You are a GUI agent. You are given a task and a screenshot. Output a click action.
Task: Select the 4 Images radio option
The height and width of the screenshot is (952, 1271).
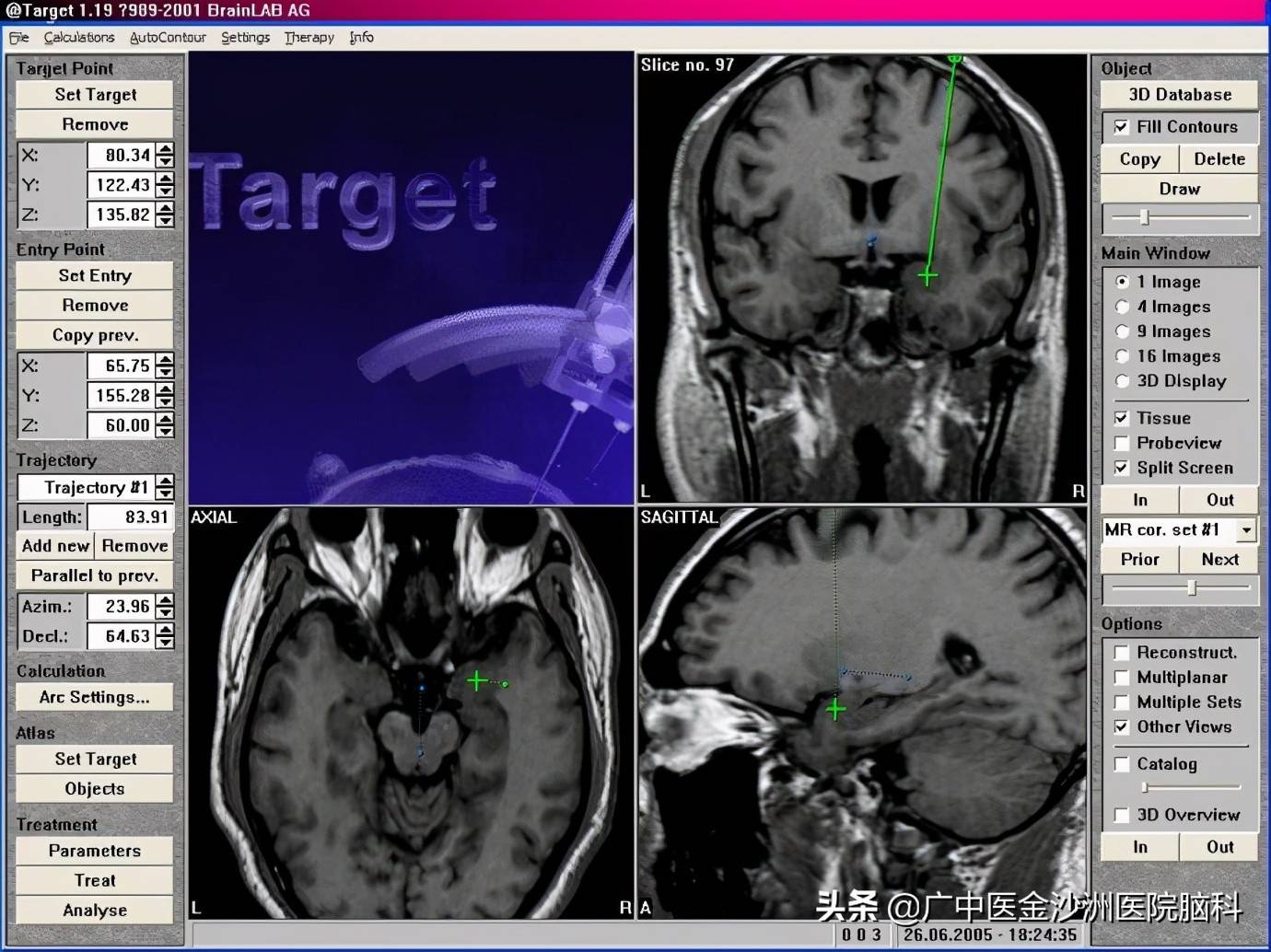(x=1122, y=307)
